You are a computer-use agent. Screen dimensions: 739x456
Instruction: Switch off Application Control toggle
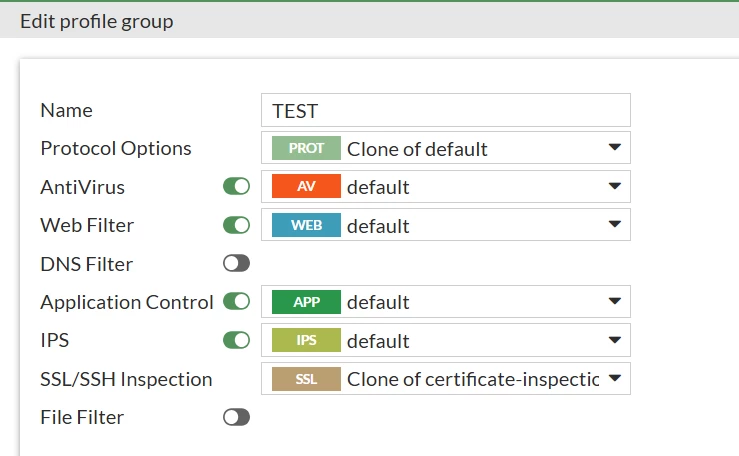[237, 301]
